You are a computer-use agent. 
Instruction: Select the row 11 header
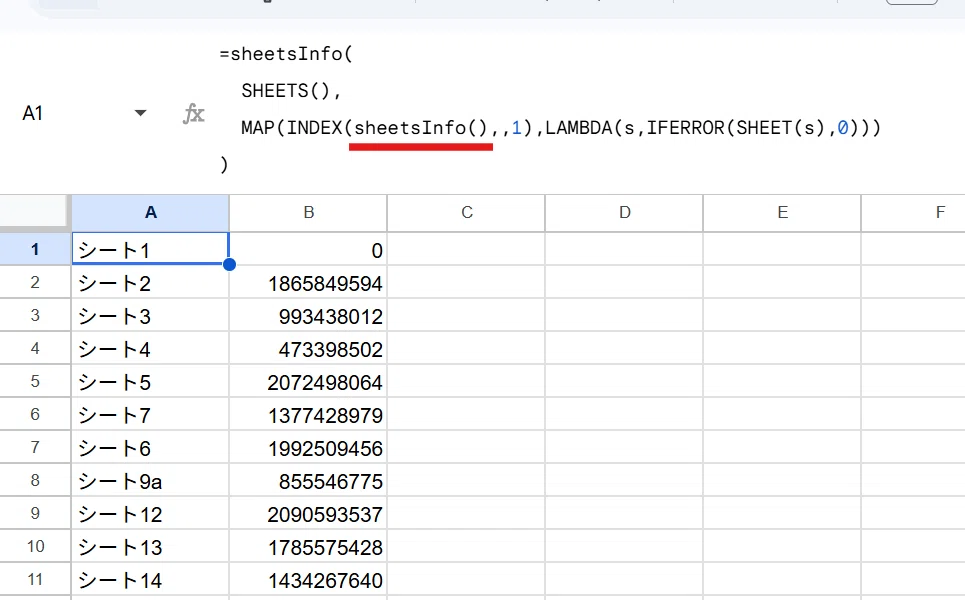click(x=35, y=579)
